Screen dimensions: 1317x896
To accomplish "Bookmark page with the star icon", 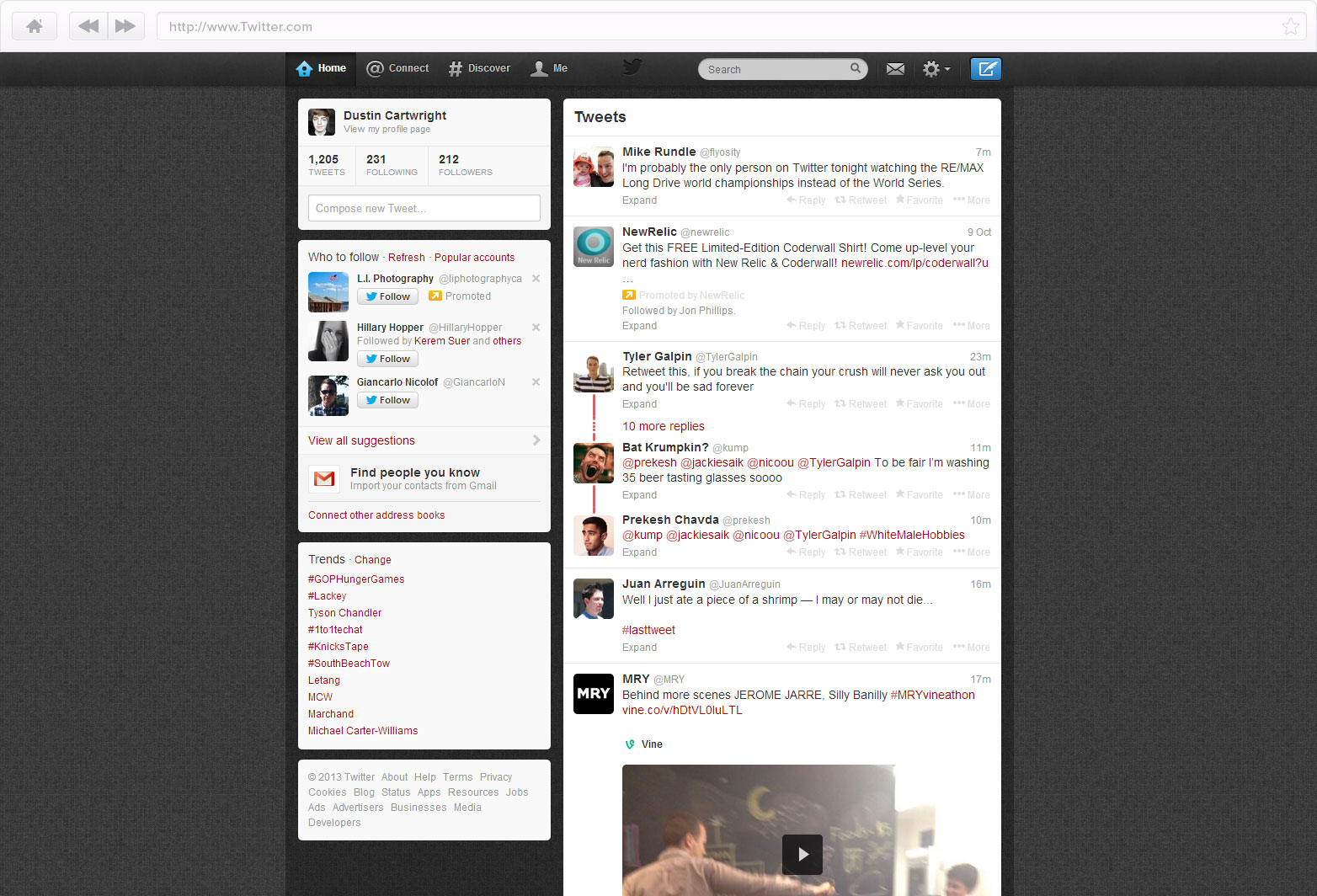I will pos(1290,26).
